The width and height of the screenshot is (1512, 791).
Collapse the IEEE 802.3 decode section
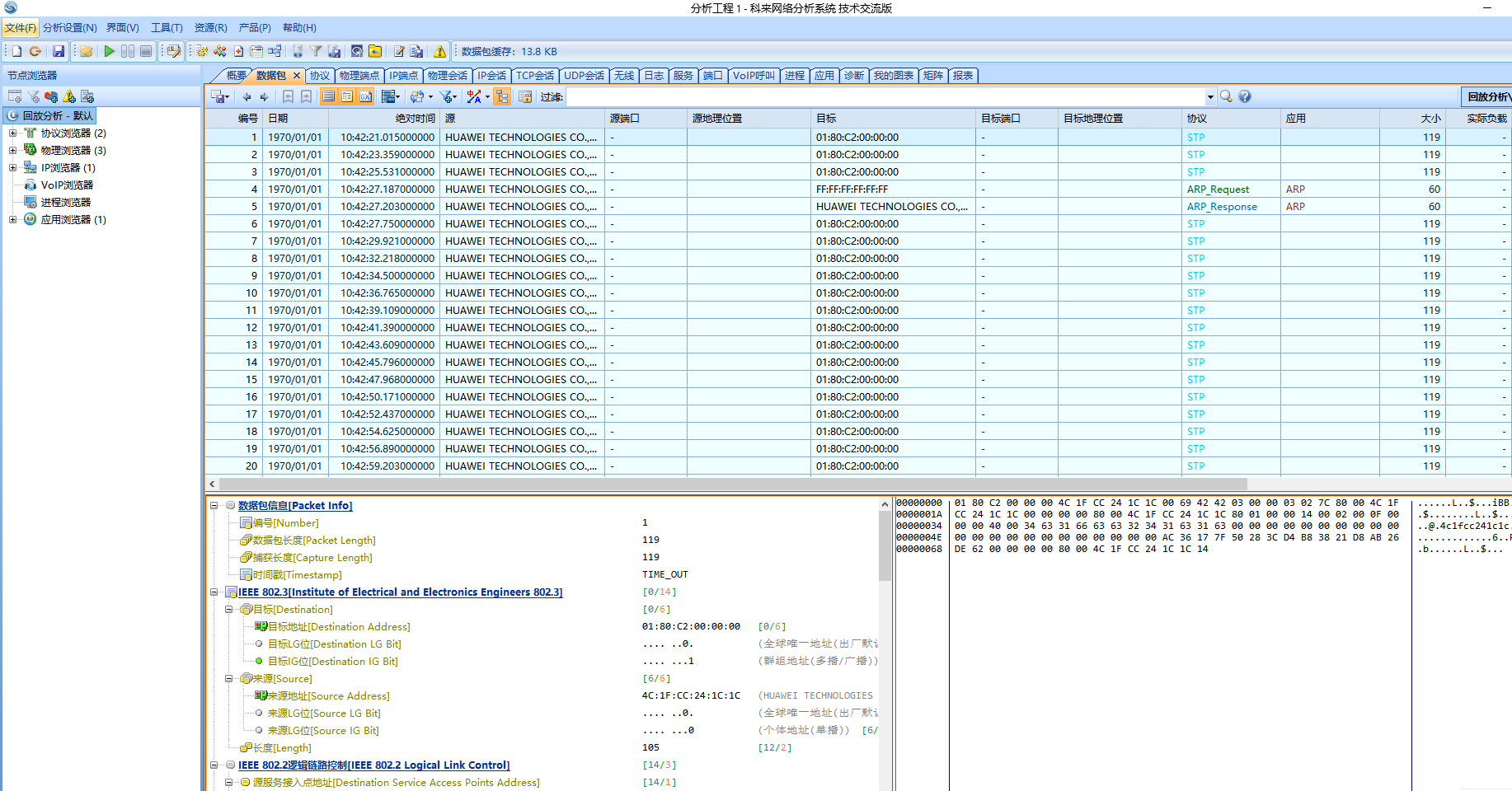coord(214,592)
